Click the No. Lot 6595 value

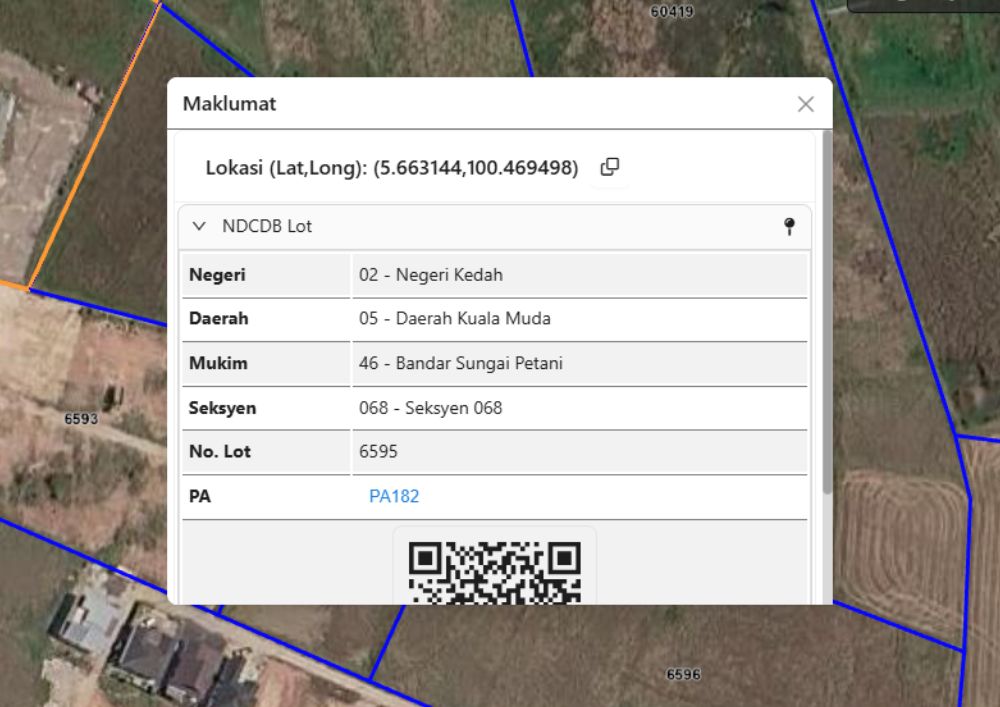[378, 451]
